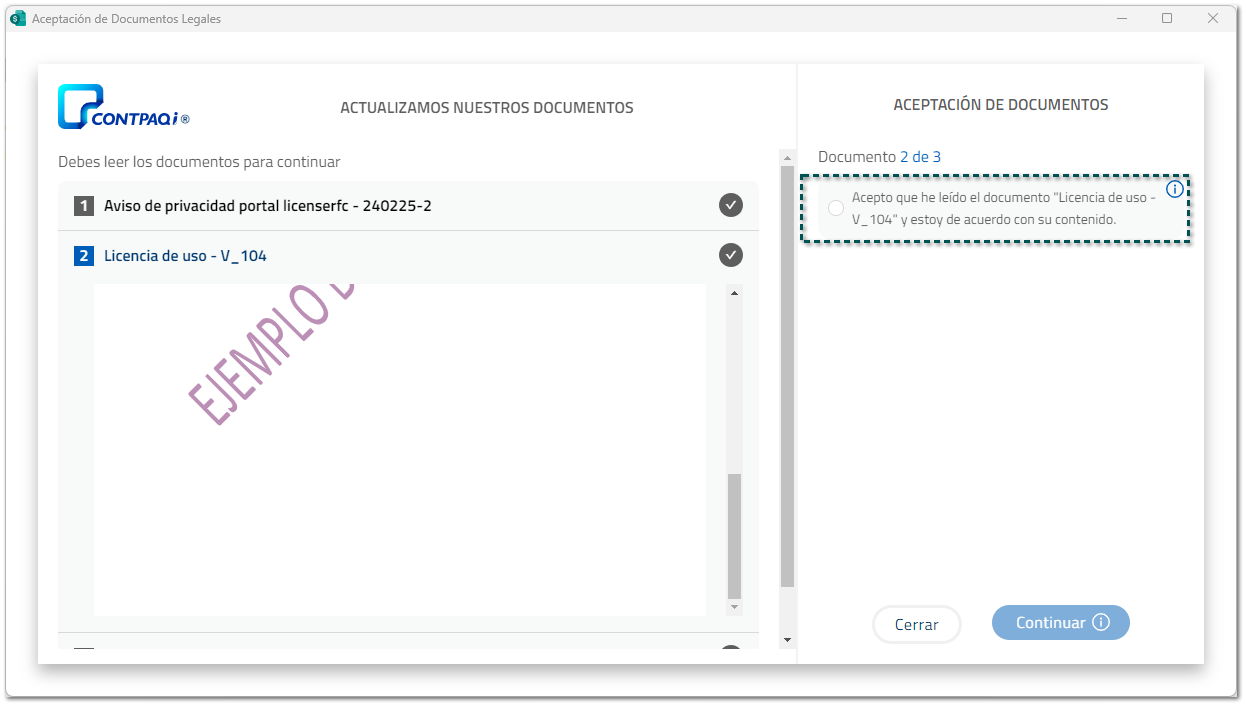Image resolution: width=1246 pixels, height=706 pixels.
Task: Click the document list scroll up arrow
Action: [x=787, y=158]
